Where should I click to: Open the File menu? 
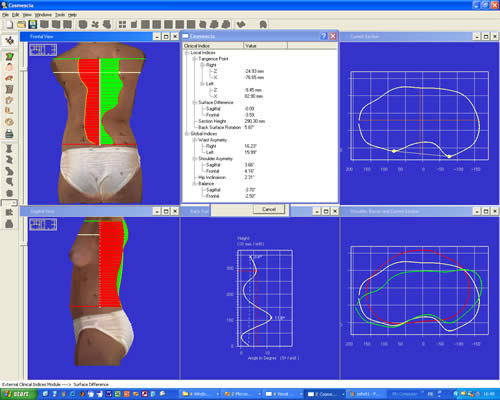(x=5, y=15)
